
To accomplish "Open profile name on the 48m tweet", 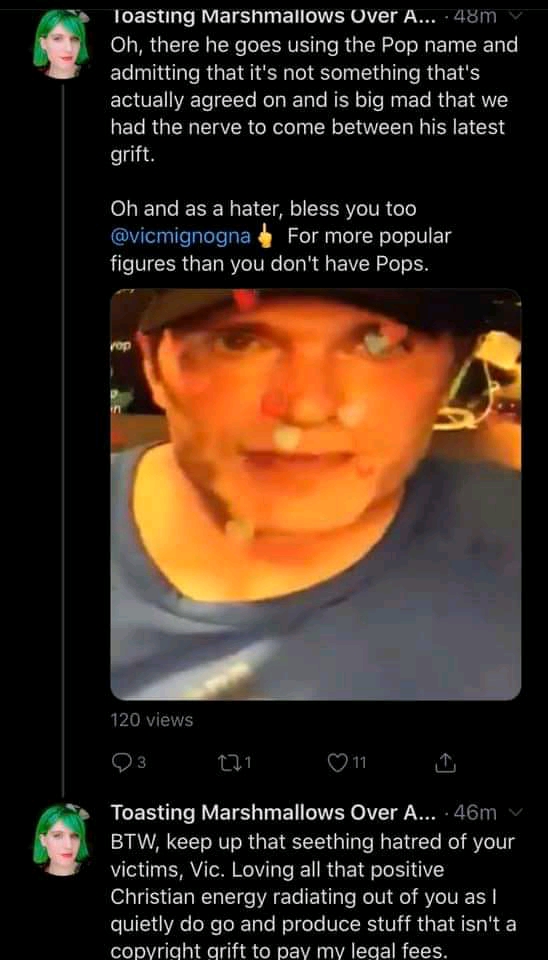I will (x=273, y=18).
